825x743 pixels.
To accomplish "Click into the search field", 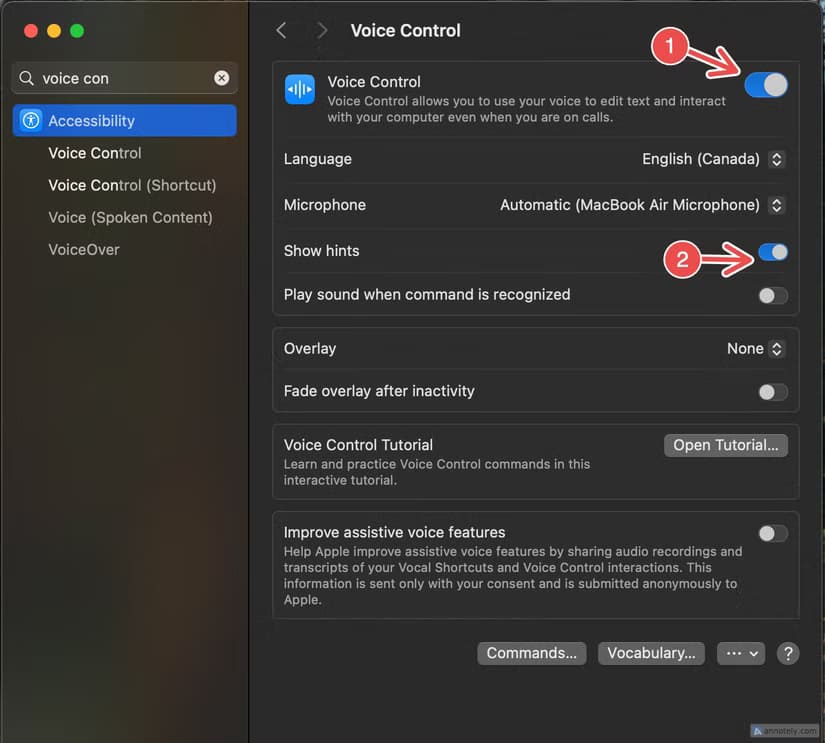I will (125, 78).
